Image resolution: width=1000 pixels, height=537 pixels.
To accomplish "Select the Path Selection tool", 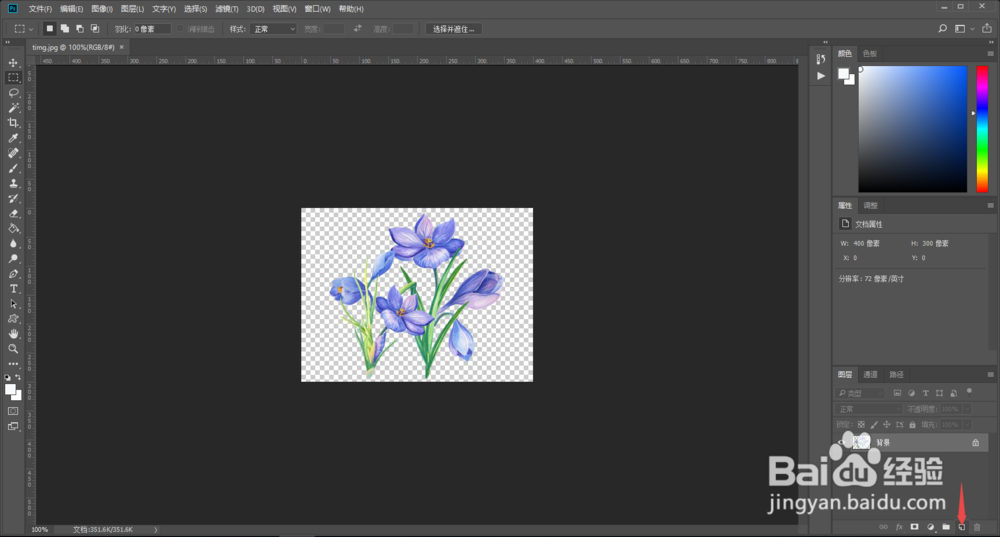I will 13,304.
